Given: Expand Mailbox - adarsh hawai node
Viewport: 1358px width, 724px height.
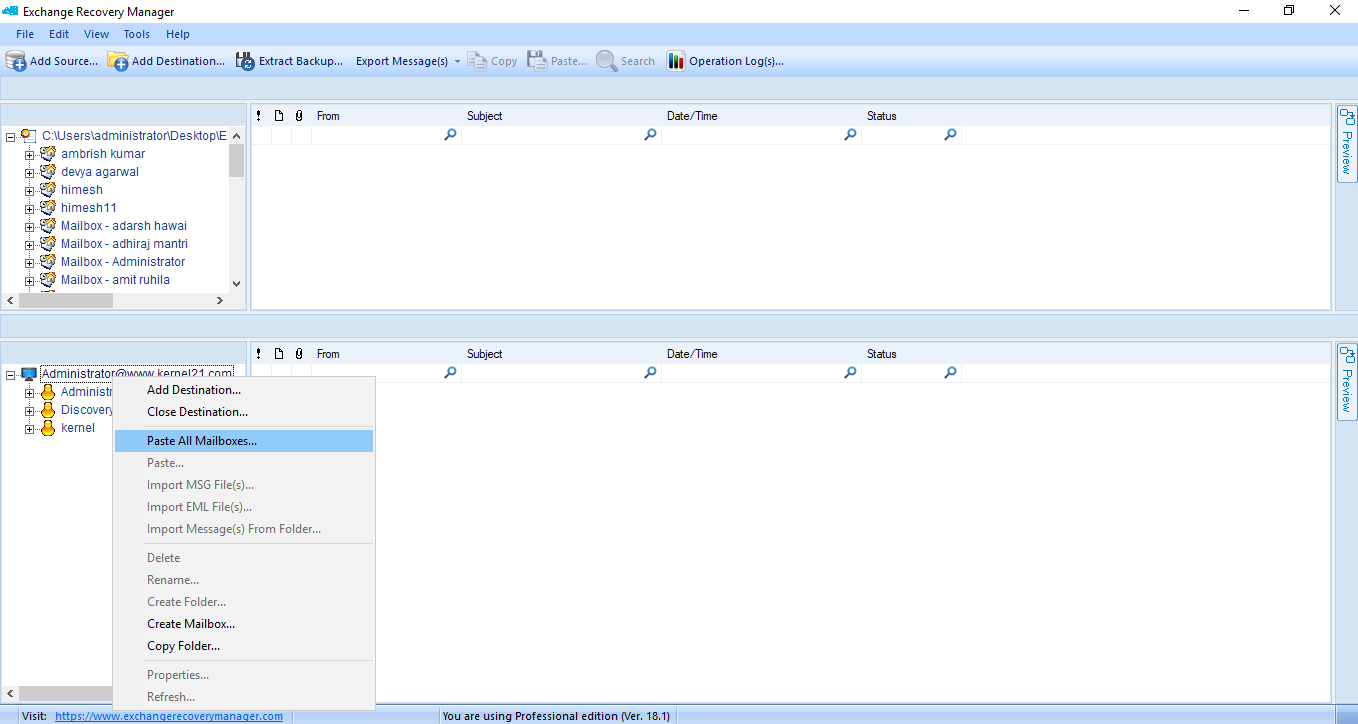Looking at the screenshot, I should pyautogui.click(x=29, y=226).
